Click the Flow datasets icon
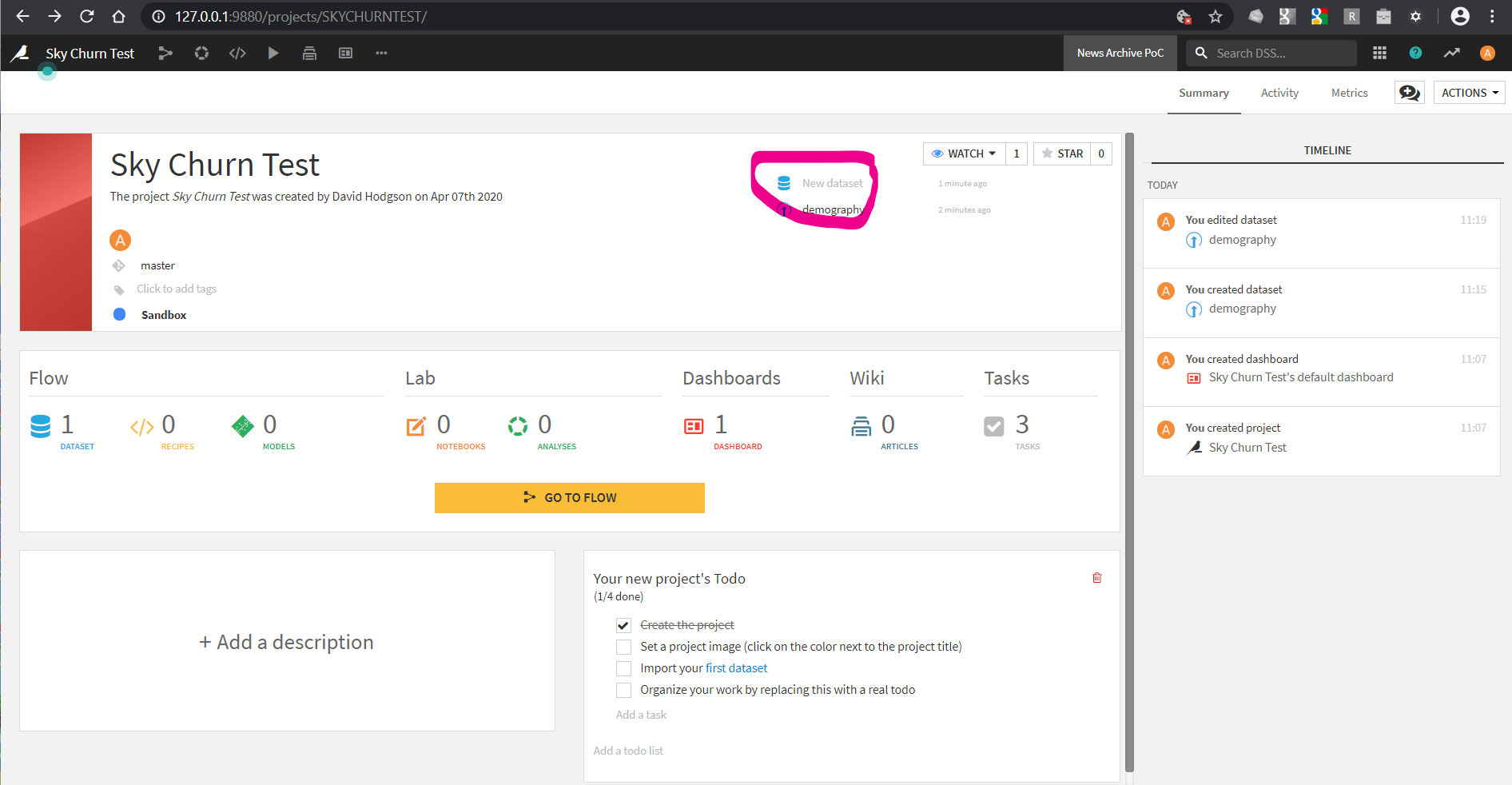The image size is (1512, 785). 40,426
